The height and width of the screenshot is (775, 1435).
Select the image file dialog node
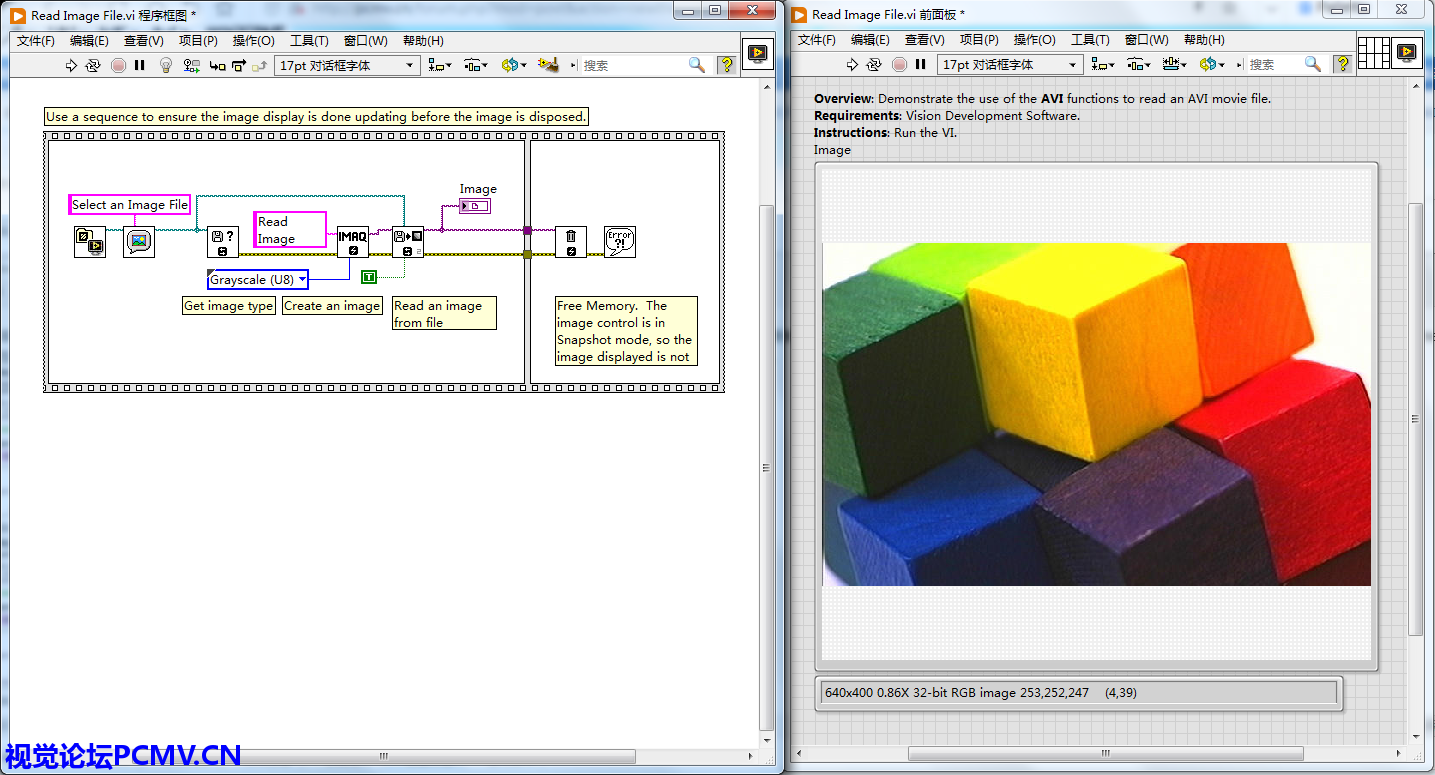[x=139, y=241]
